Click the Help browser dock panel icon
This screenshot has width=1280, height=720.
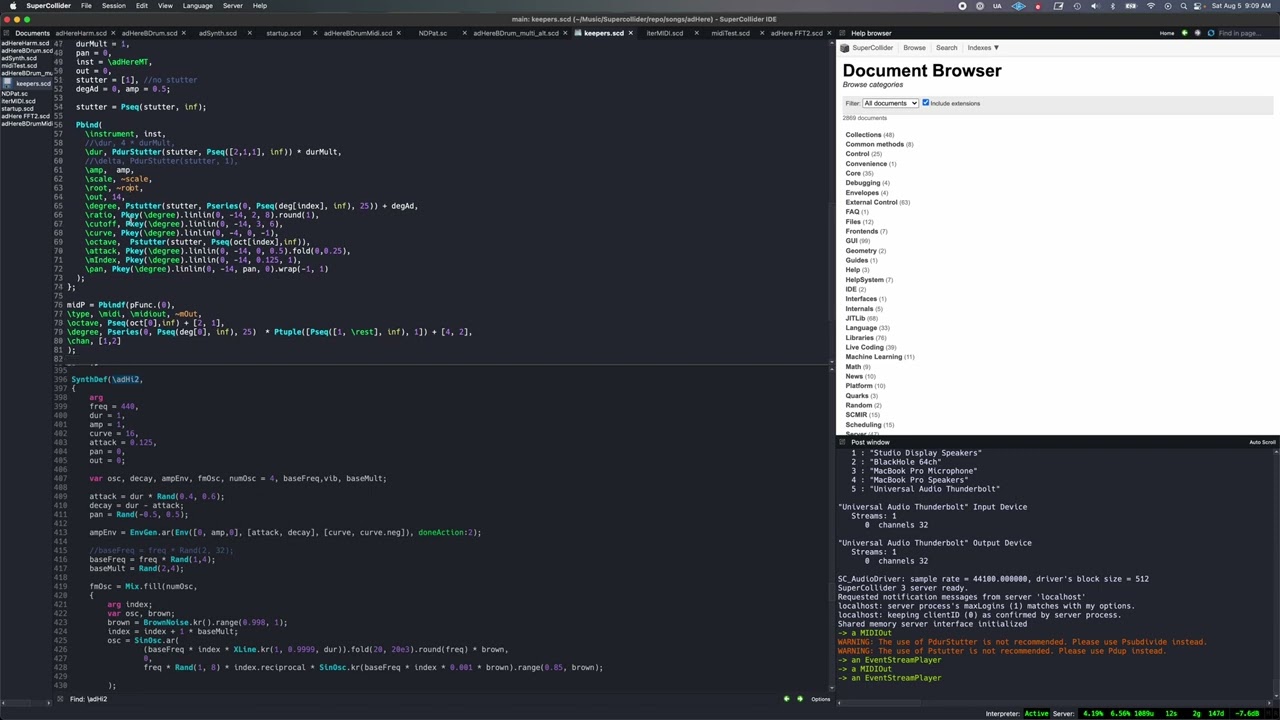pyautogui.click(x=844, y=33)
